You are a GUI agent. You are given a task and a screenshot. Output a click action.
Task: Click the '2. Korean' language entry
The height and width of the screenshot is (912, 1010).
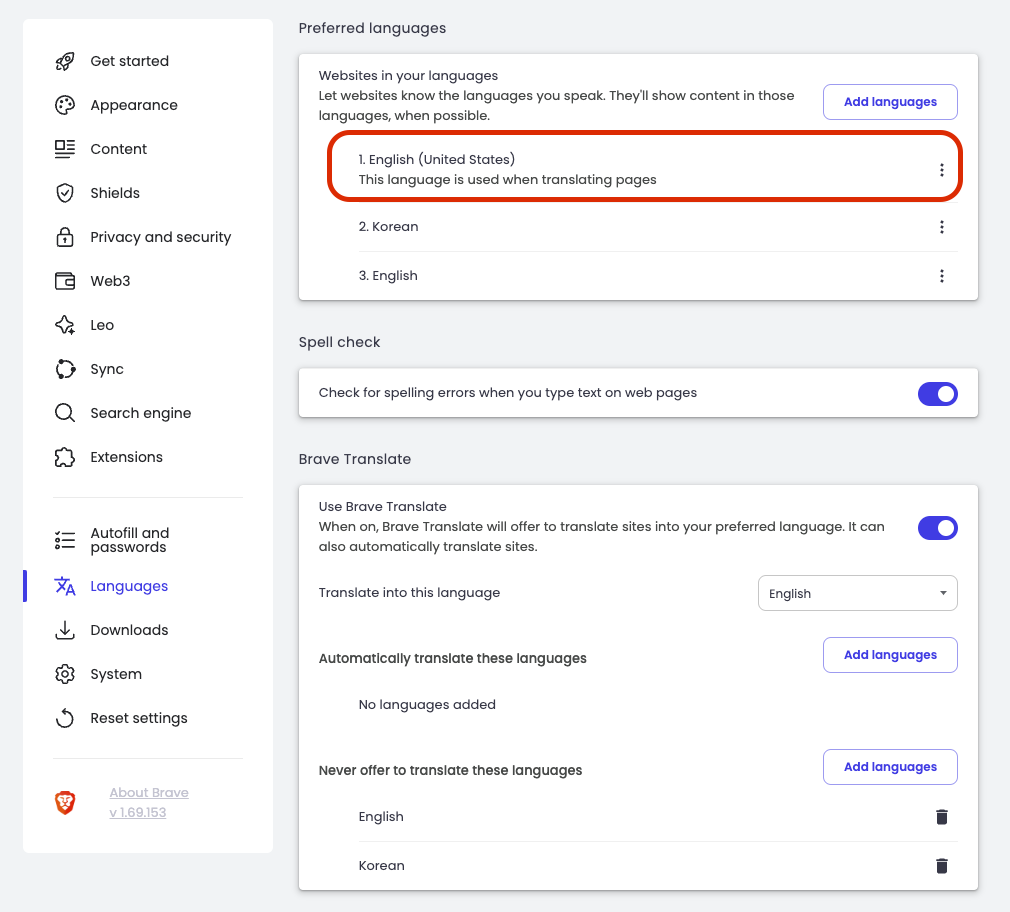[x=388, y=227]
